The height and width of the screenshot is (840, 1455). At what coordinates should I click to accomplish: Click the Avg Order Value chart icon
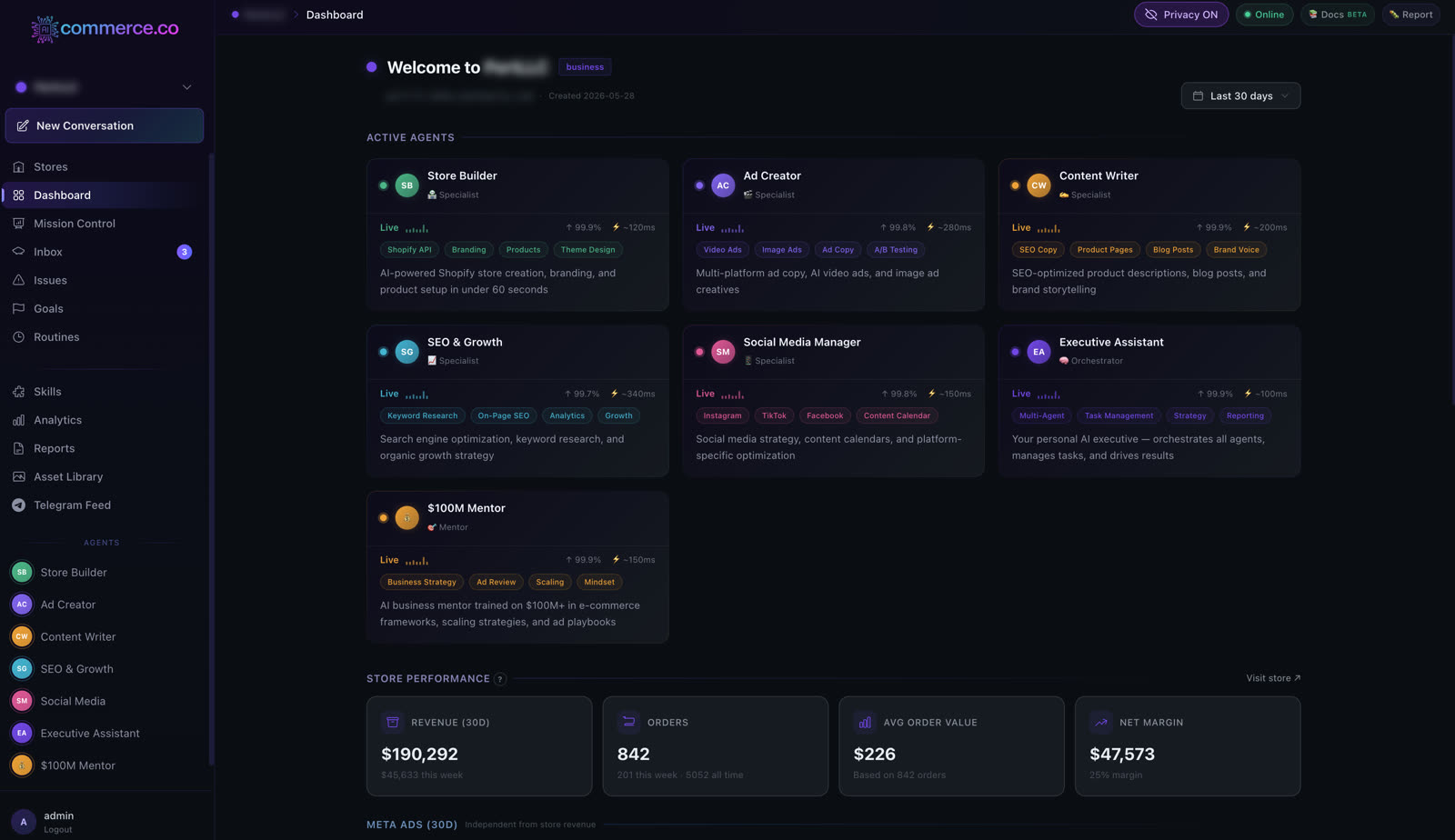(x=865, y=723)
